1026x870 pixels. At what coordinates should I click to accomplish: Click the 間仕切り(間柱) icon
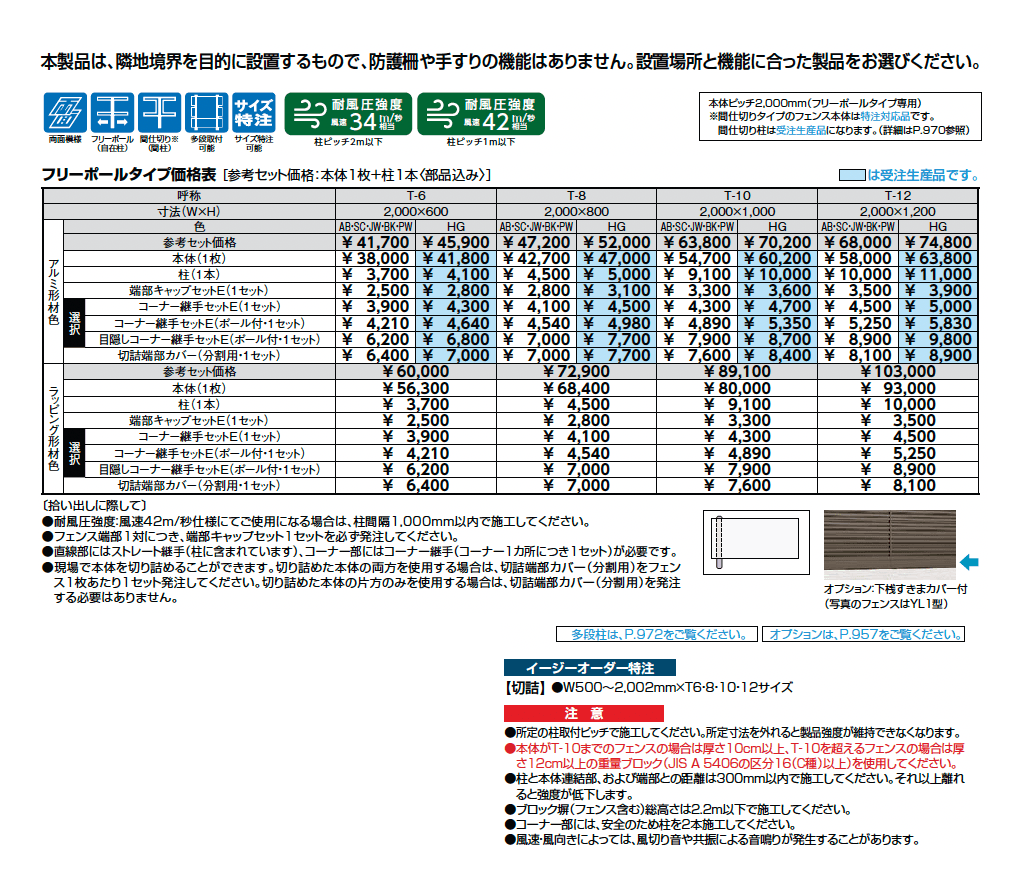pos(160,113)
